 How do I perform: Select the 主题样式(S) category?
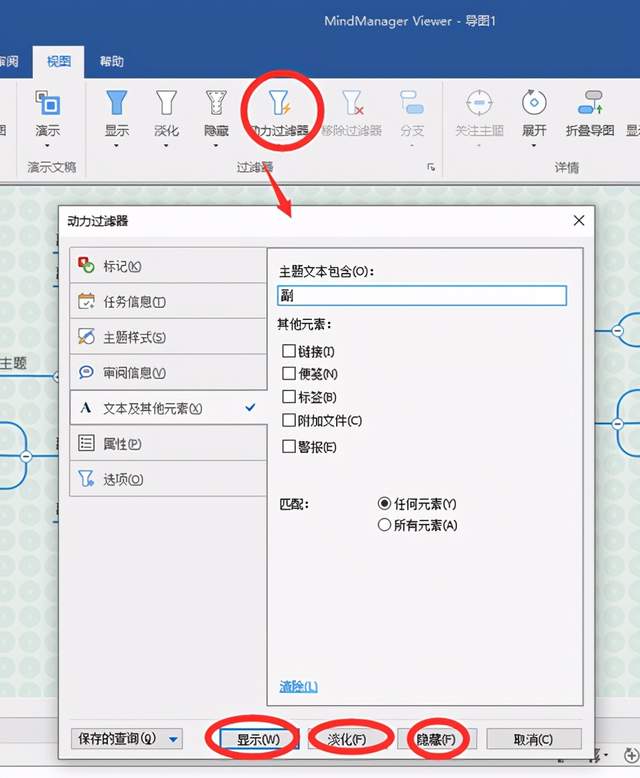[x=168, y=337]
